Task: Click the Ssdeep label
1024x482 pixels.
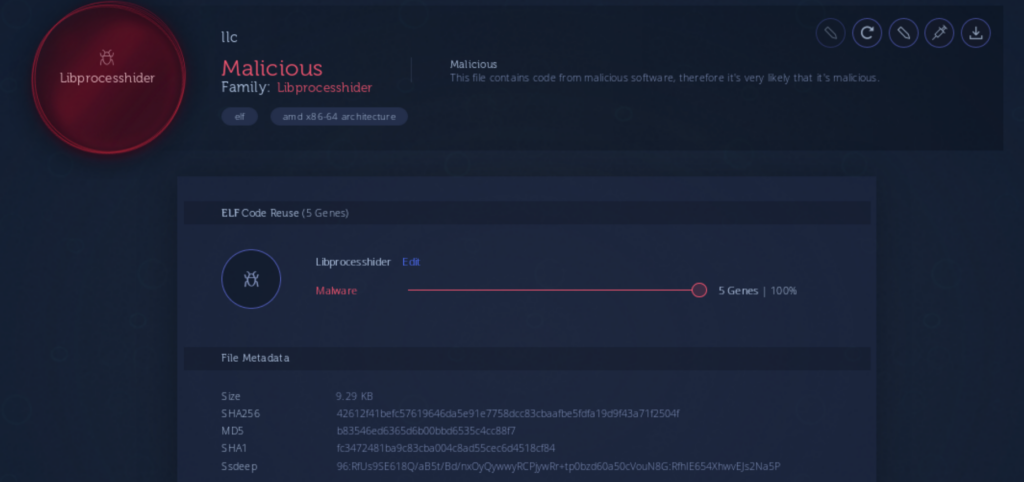Action: pyautogui.click(x=239, y=466)
